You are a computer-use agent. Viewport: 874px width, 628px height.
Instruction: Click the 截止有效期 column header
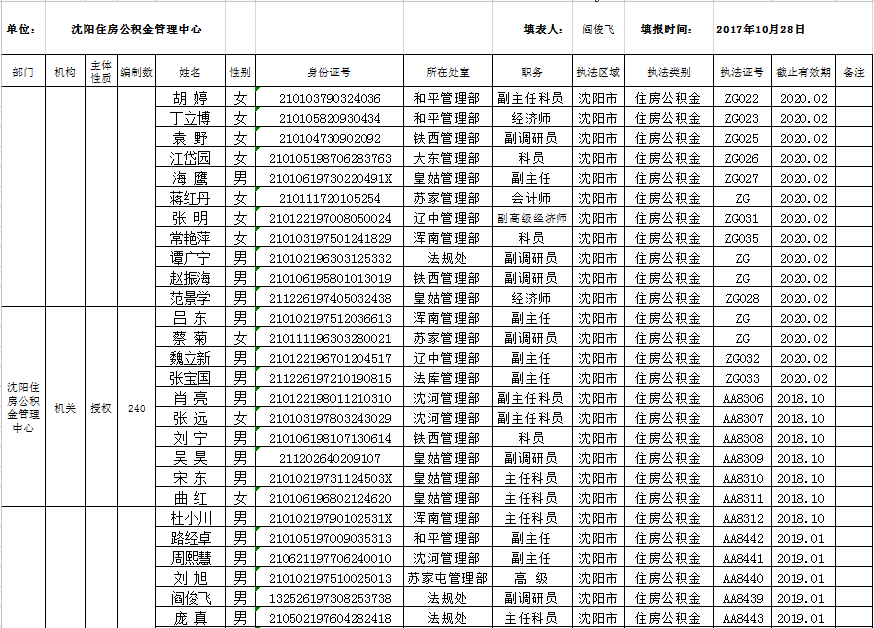coord(803,72)
